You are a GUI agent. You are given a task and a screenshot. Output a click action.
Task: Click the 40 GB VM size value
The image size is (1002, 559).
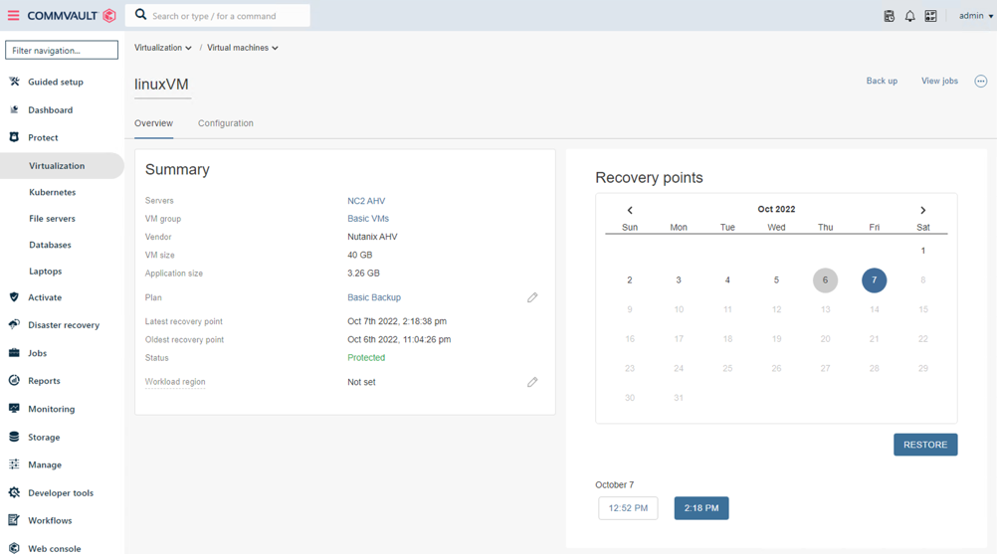pyautogui.click(x=360, y=255)
